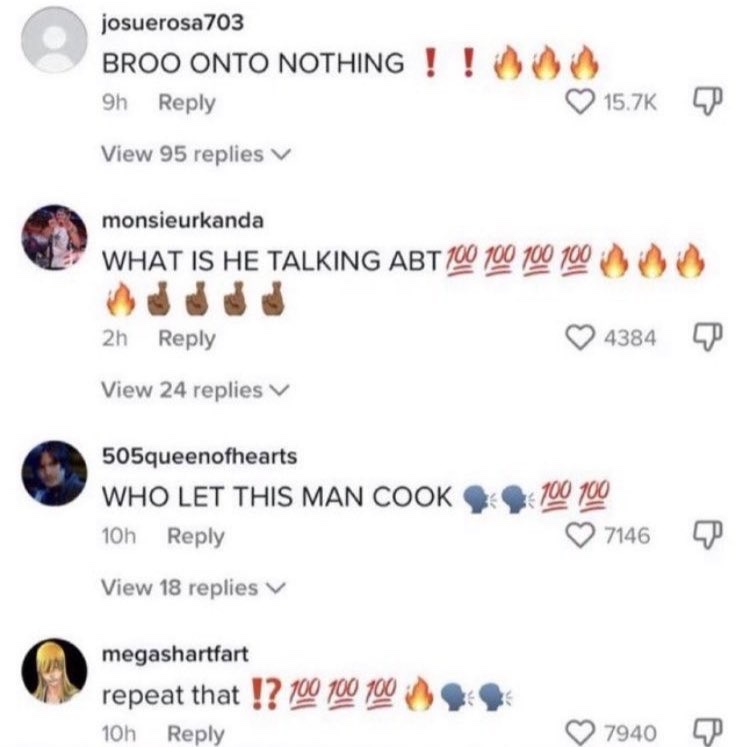The height and width of the screenshot is (747, 750).
Task: Tap thumbs-down on megashartfart's comment
Action: (707, 732)
